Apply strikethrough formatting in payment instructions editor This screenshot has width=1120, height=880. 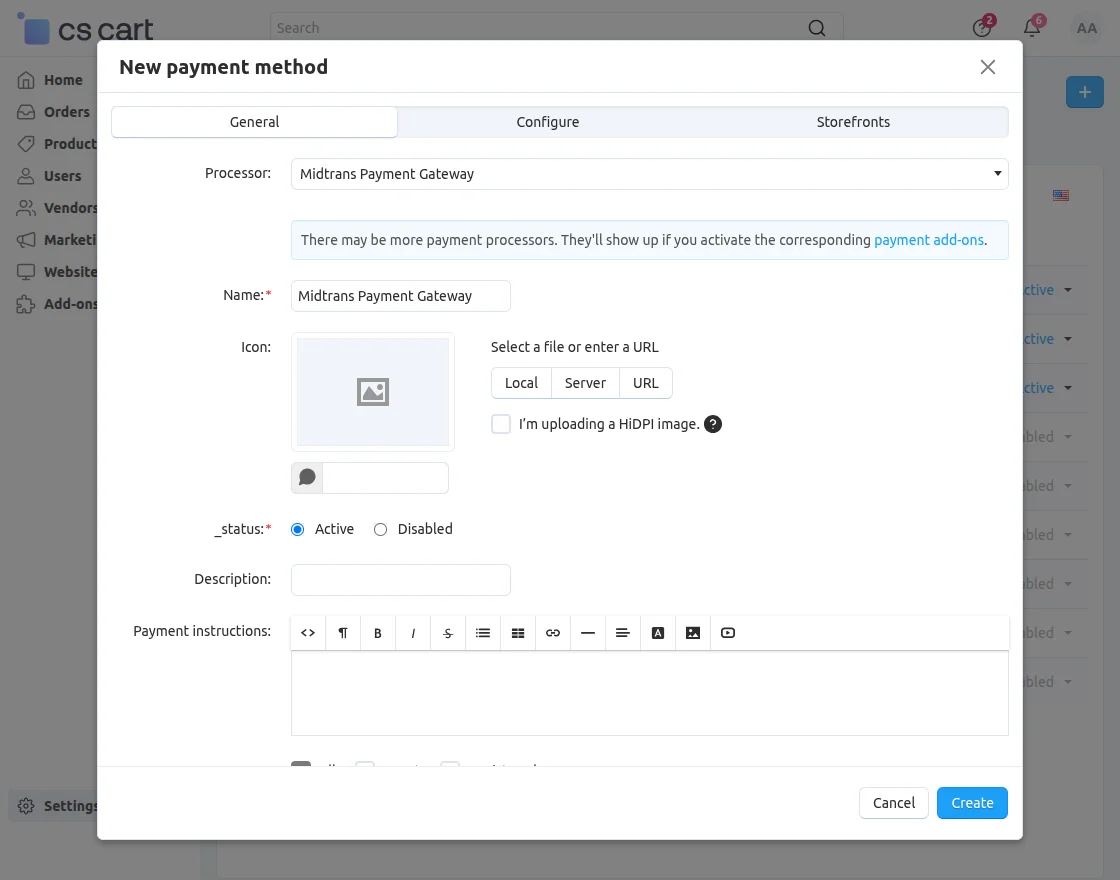coord(447,632)
